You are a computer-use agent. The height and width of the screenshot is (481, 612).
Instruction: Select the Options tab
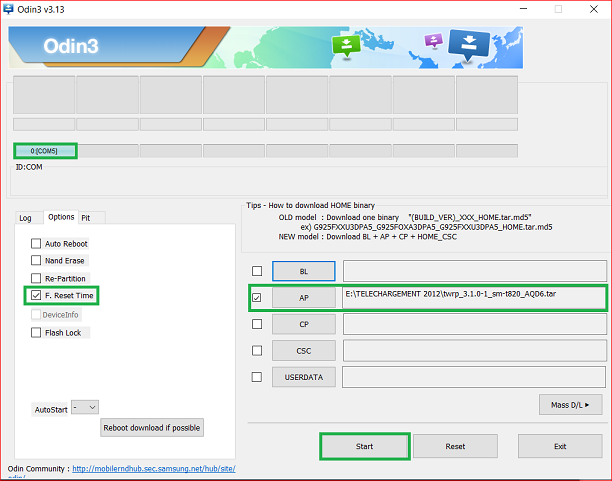61,217
